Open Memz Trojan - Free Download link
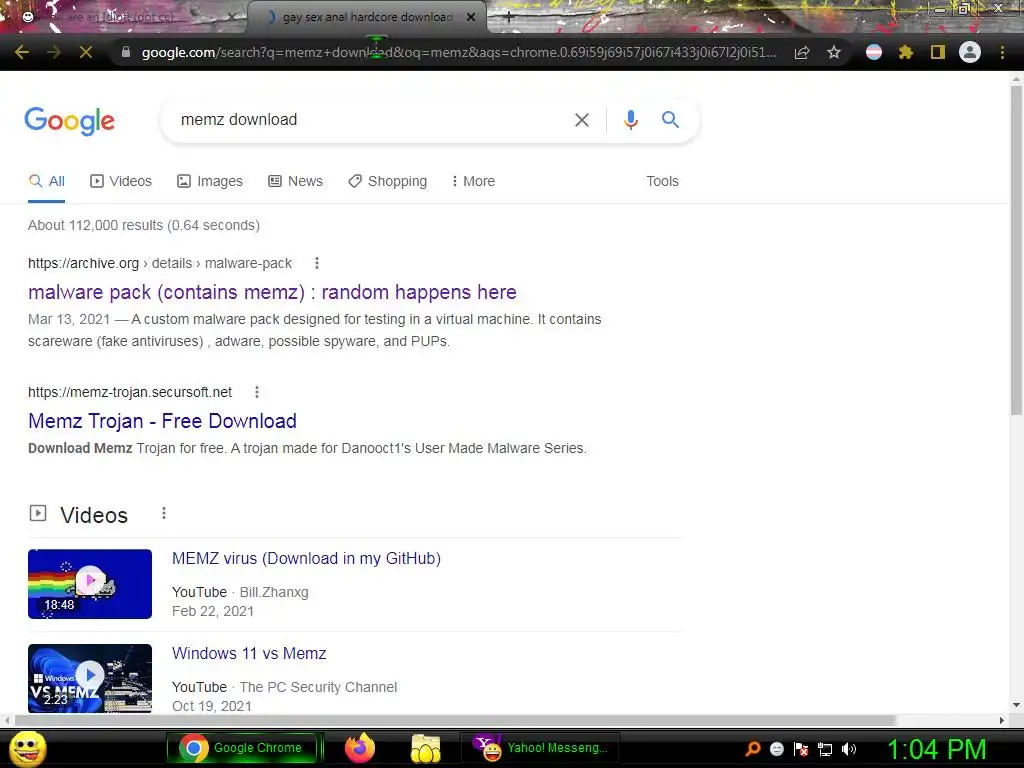Screen dimensions: 1024x768 162,421
